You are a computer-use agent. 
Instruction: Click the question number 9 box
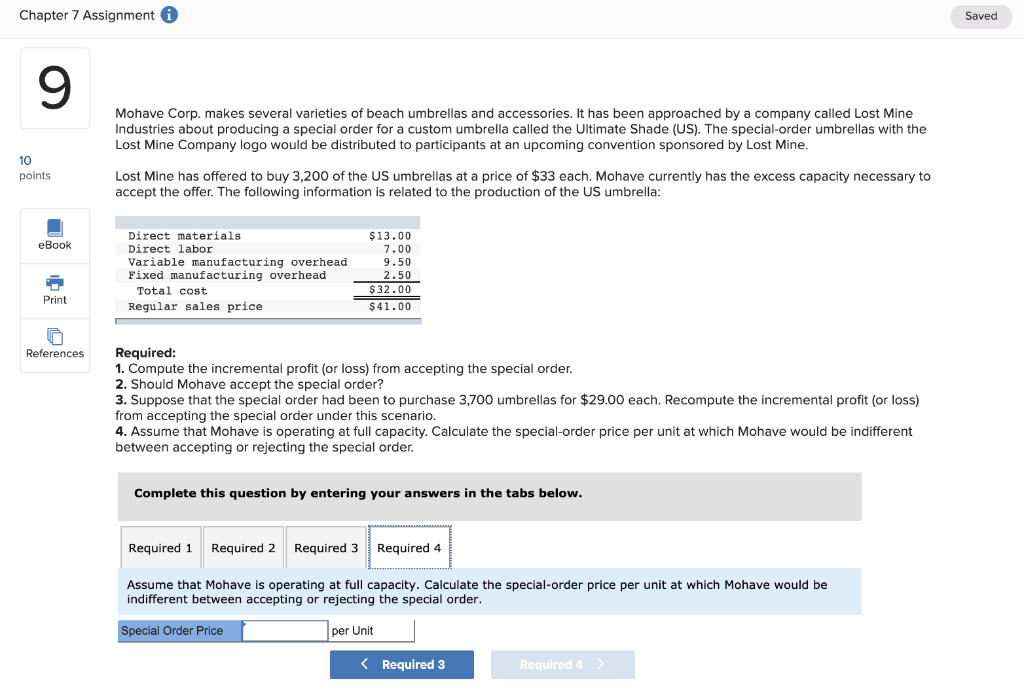coord(55,88)
